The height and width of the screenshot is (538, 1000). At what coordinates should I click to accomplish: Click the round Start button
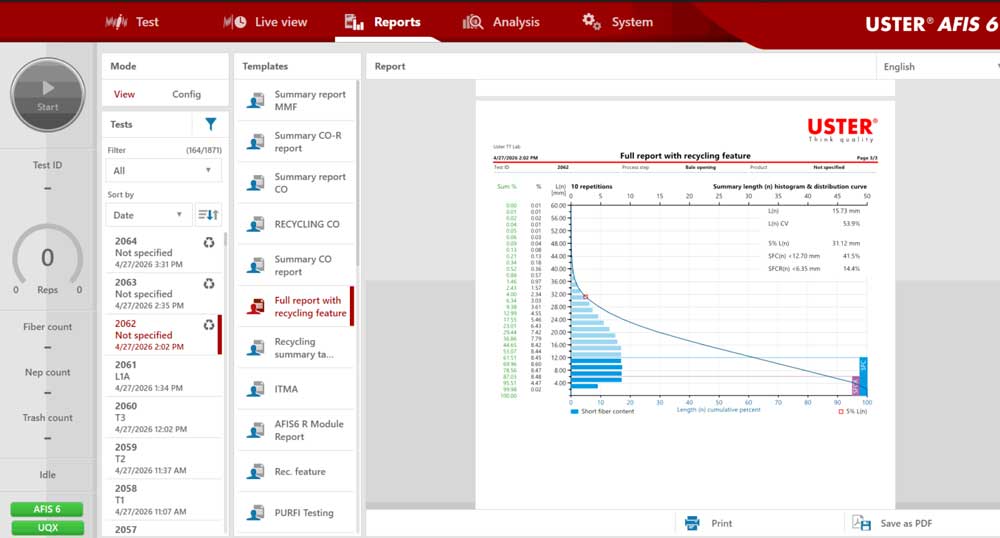(x=48, y=95)
